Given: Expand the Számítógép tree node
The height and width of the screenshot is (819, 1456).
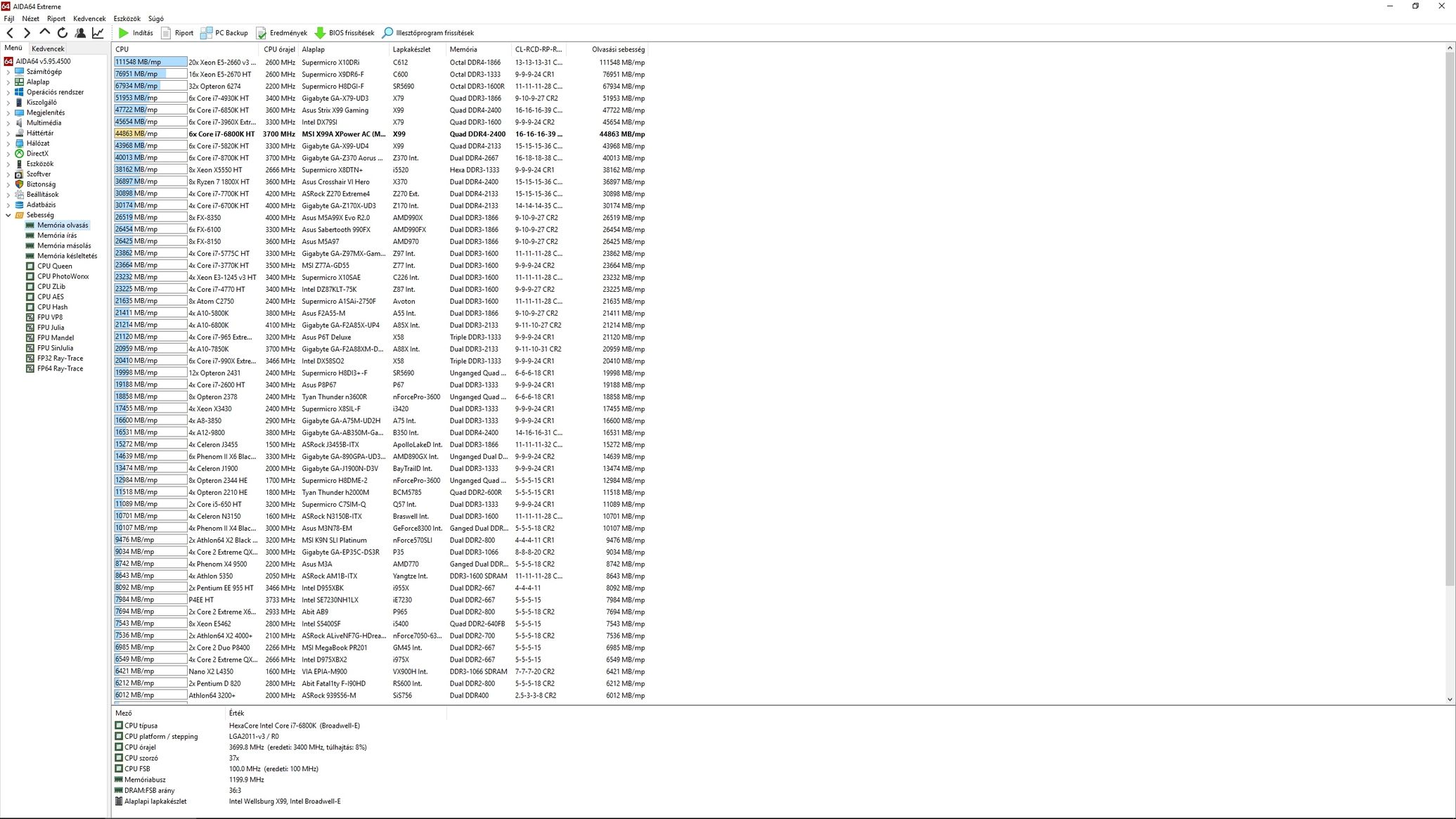Looking at the screenshot, I should click(8, 72).
